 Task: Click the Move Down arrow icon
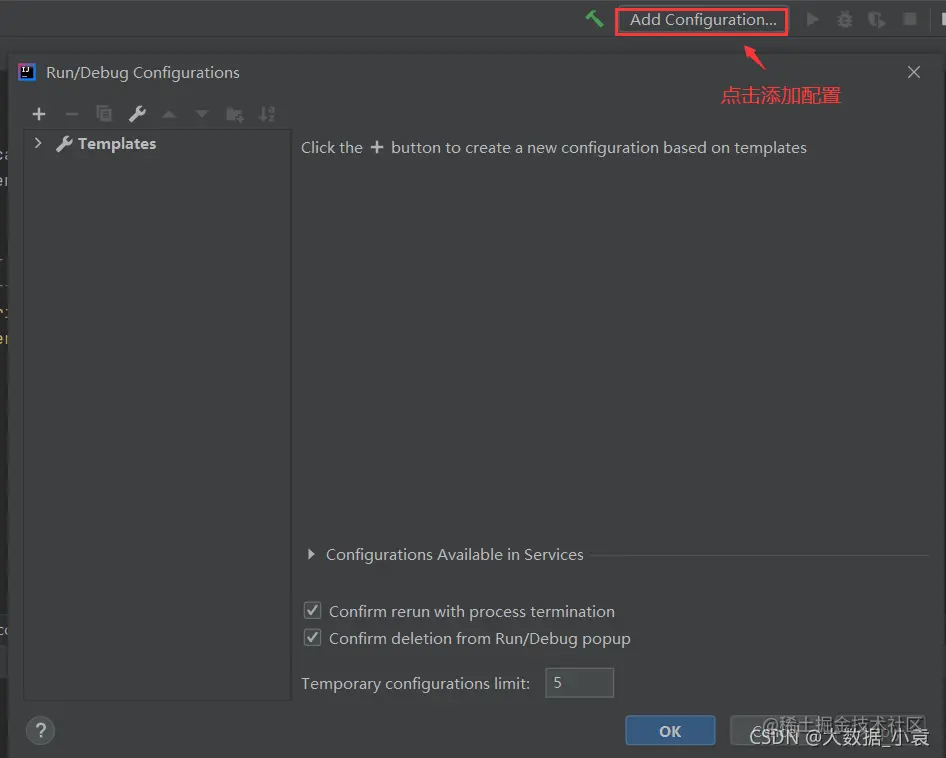(x=202, y=113)
